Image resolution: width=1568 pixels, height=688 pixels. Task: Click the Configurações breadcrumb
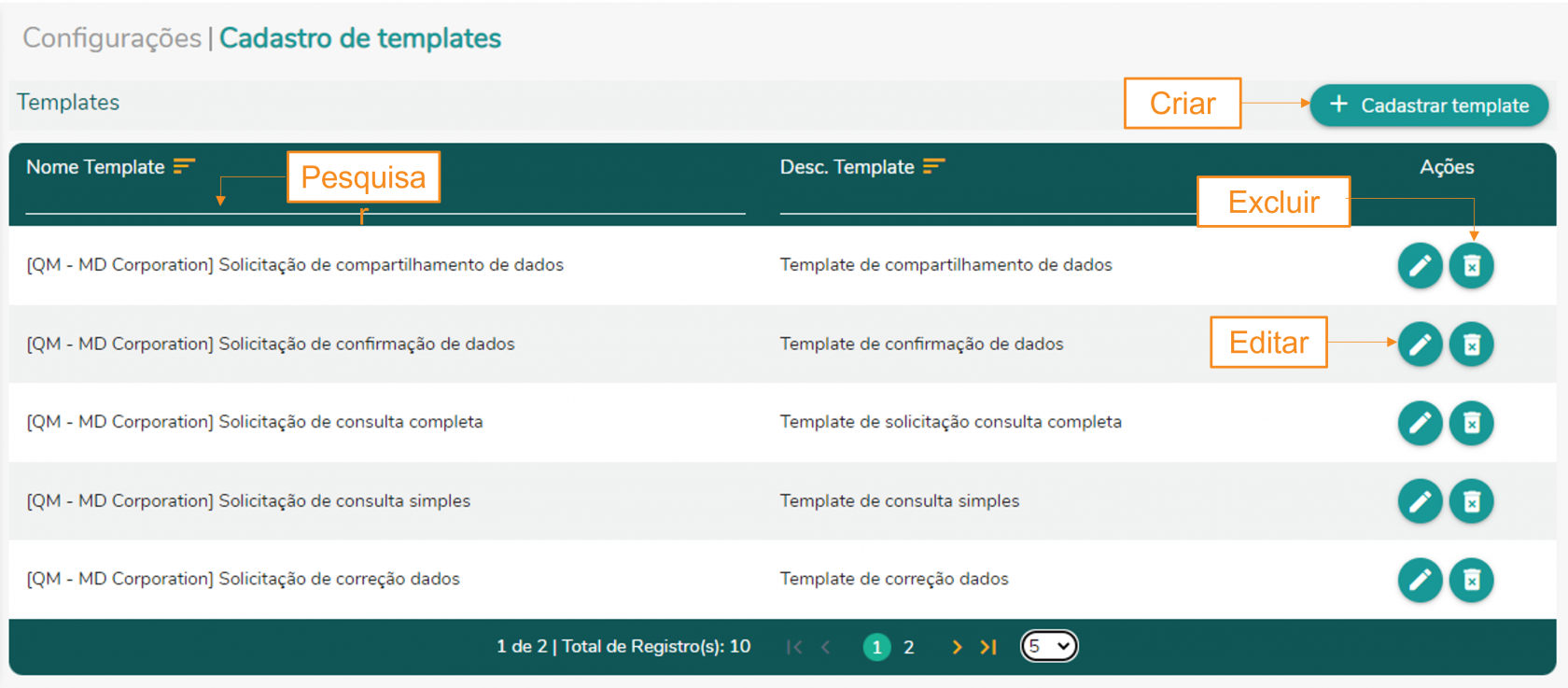pos(112,38)
